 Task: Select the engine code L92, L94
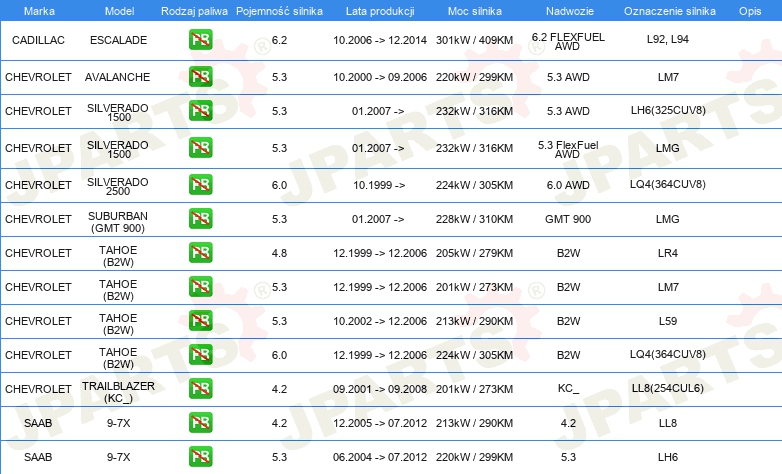(667, 39)
